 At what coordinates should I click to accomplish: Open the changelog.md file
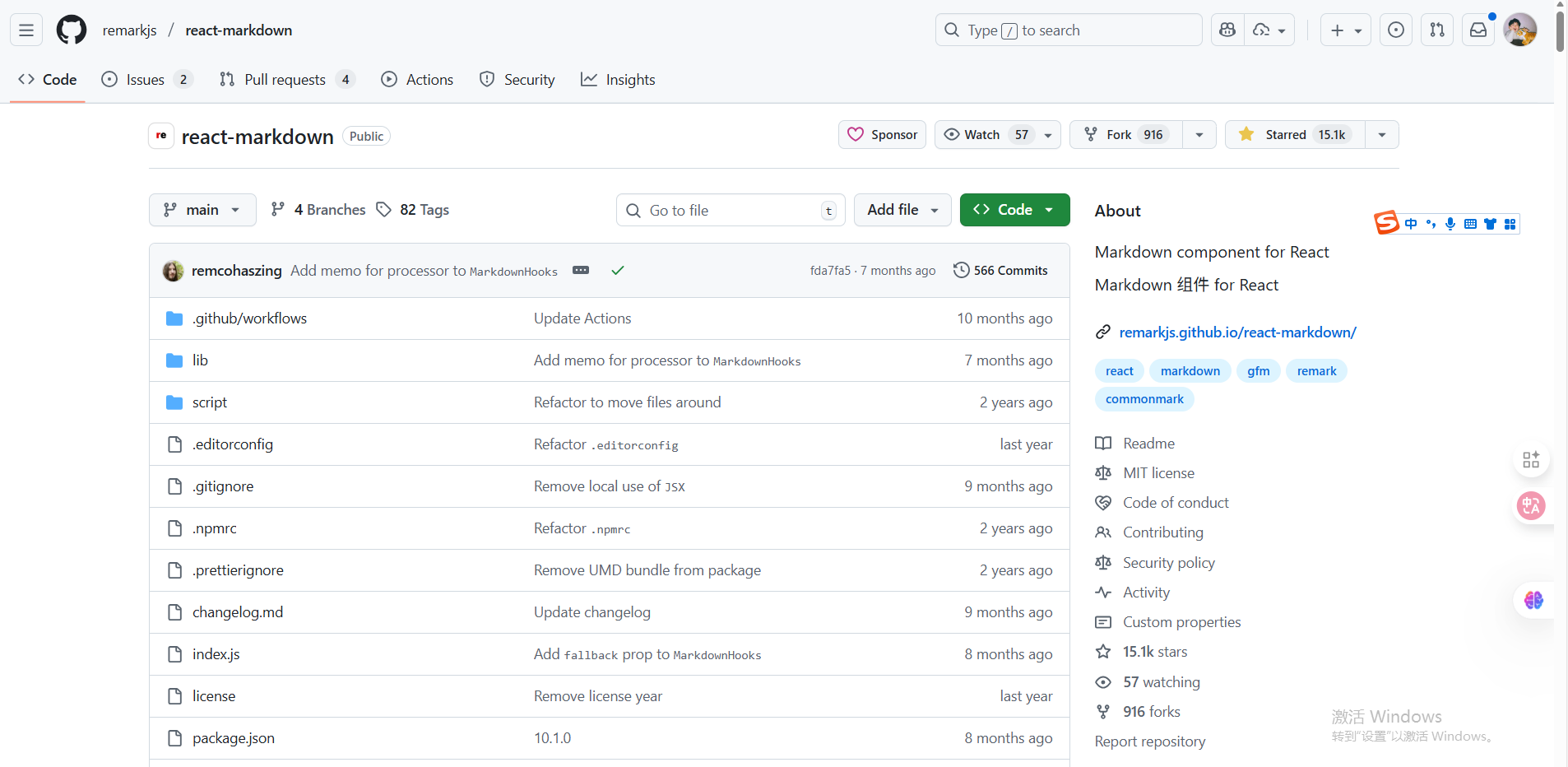point(238,612)
